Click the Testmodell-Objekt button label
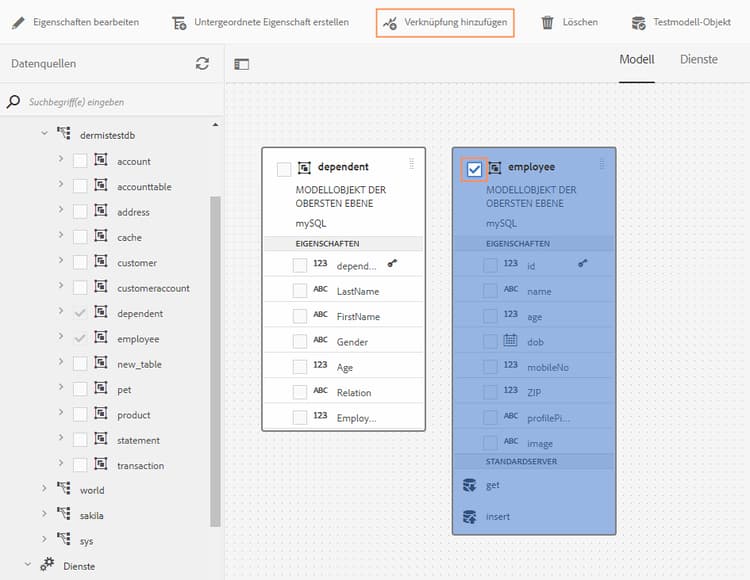The image size is (750, 580). point(692,22)
